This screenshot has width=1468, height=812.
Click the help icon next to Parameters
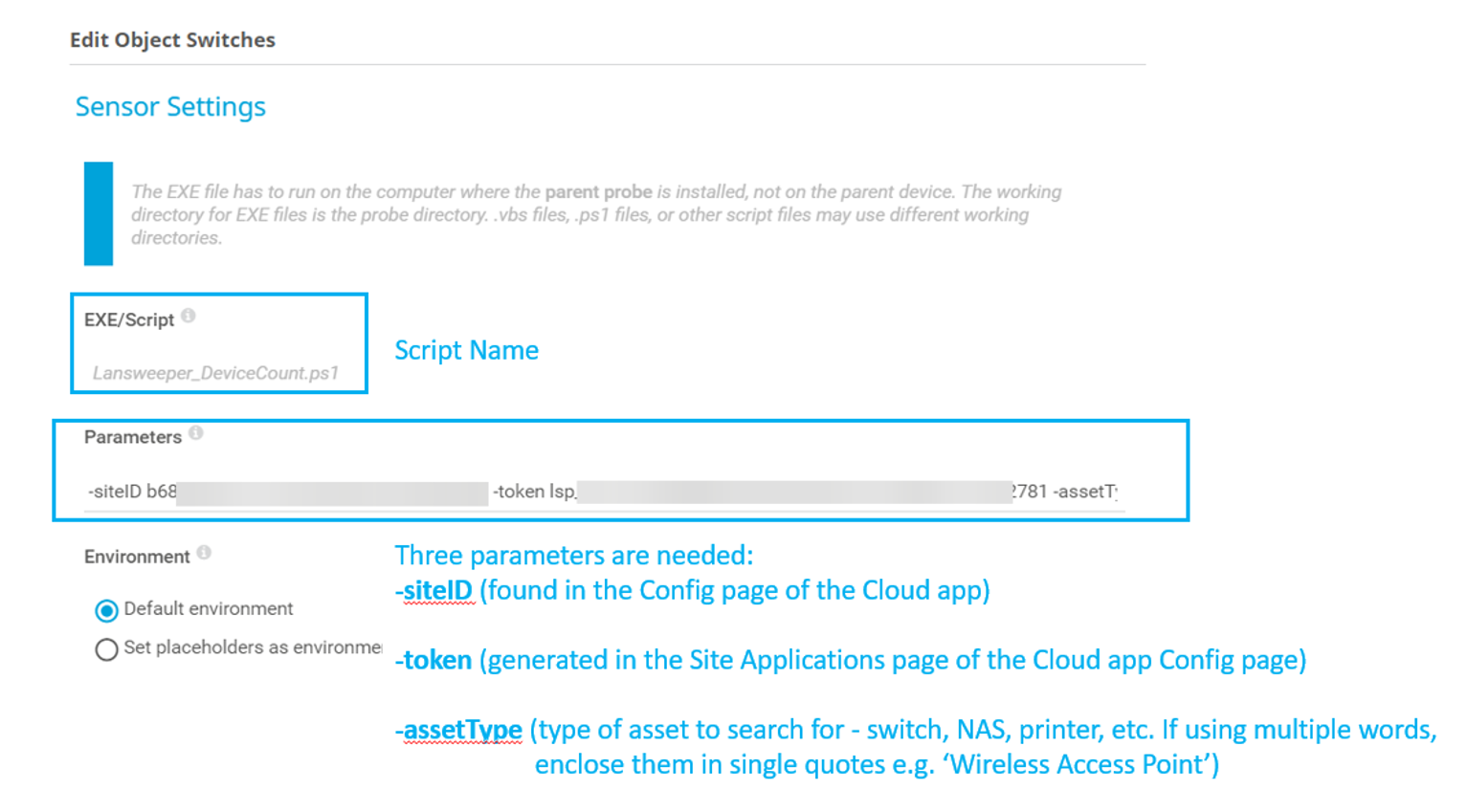point(196,433)
